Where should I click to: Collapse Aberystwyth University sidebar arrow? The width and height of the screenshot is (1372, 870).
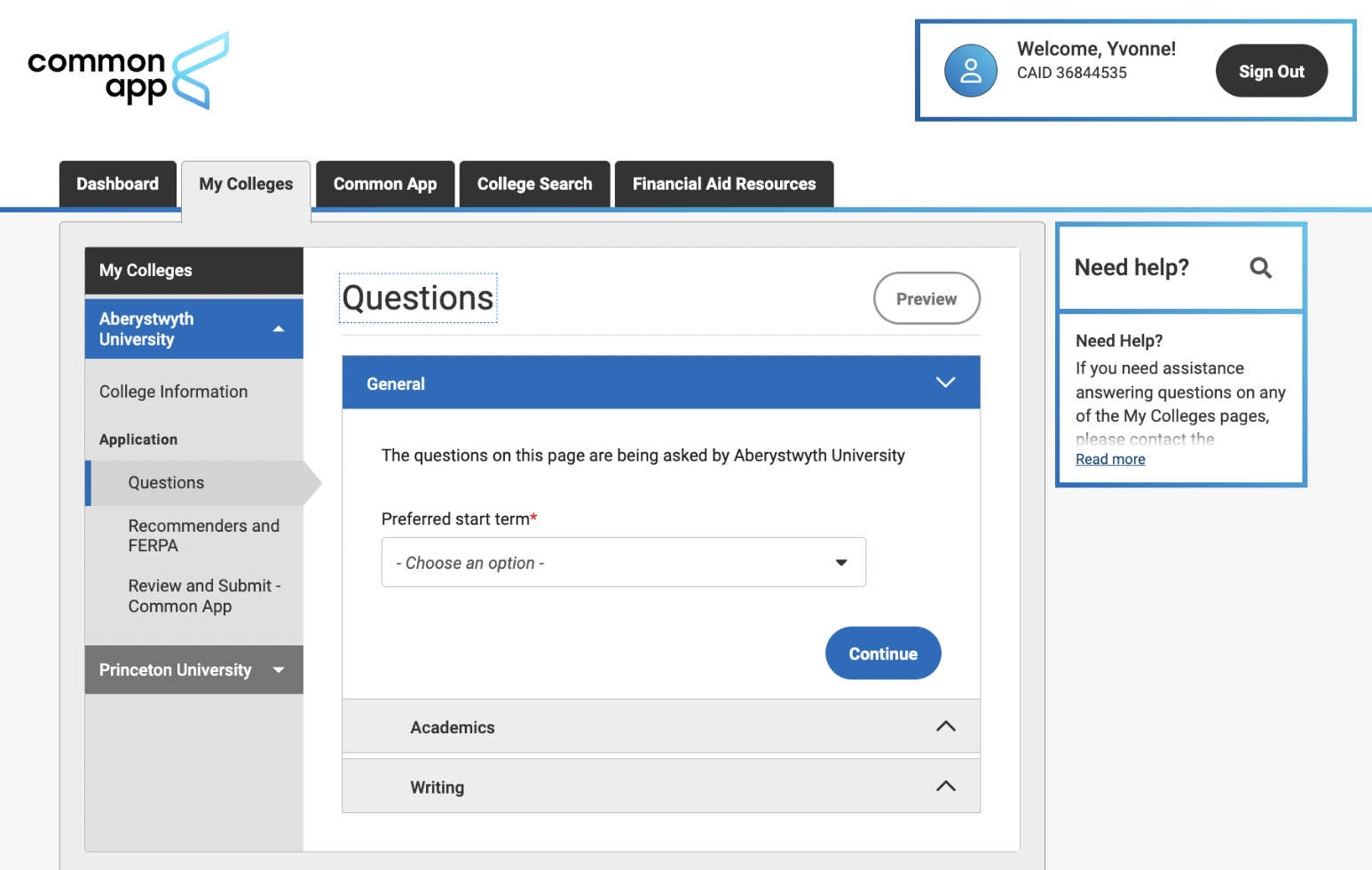click(279, 329)
